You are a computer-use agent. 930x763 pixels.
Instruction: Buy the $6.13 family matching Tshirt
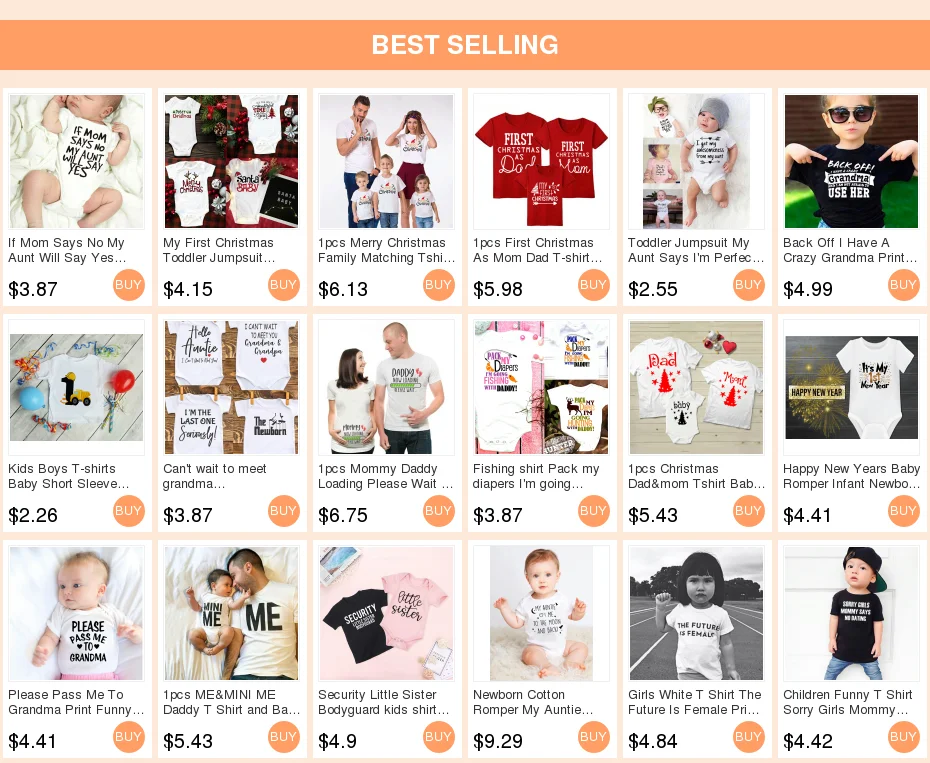tap(439, 285)
